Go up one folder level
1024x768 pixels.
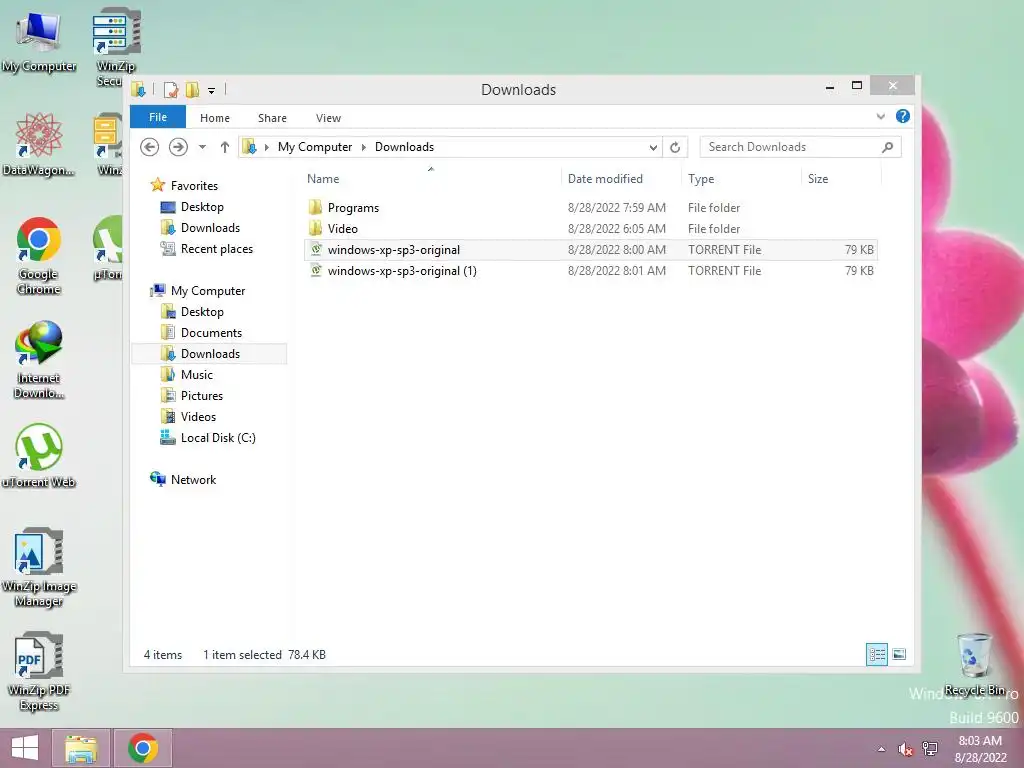[225, 147]
